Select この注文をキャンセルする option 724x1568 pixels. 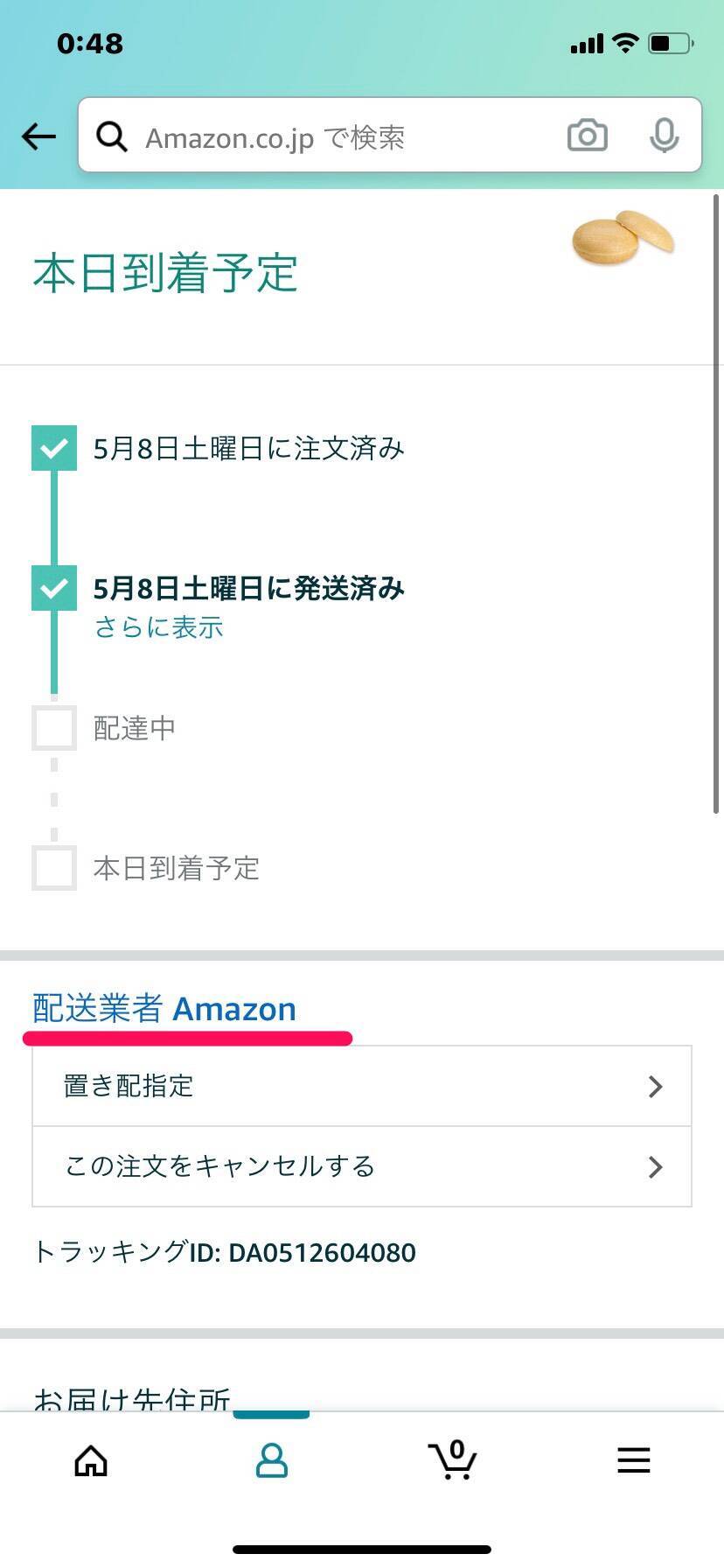[220, 1166]
